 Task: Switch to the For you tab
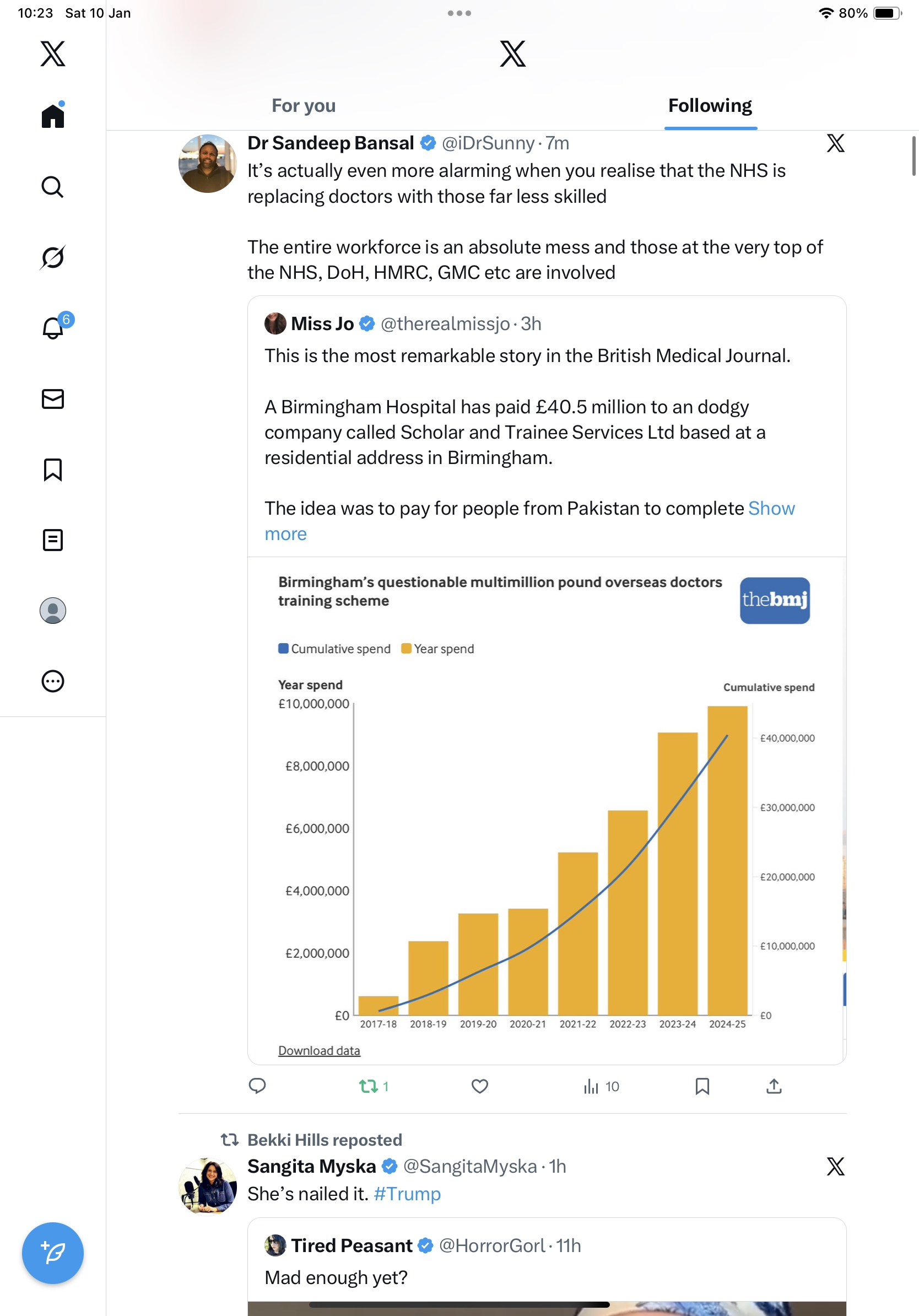point(304,106)
